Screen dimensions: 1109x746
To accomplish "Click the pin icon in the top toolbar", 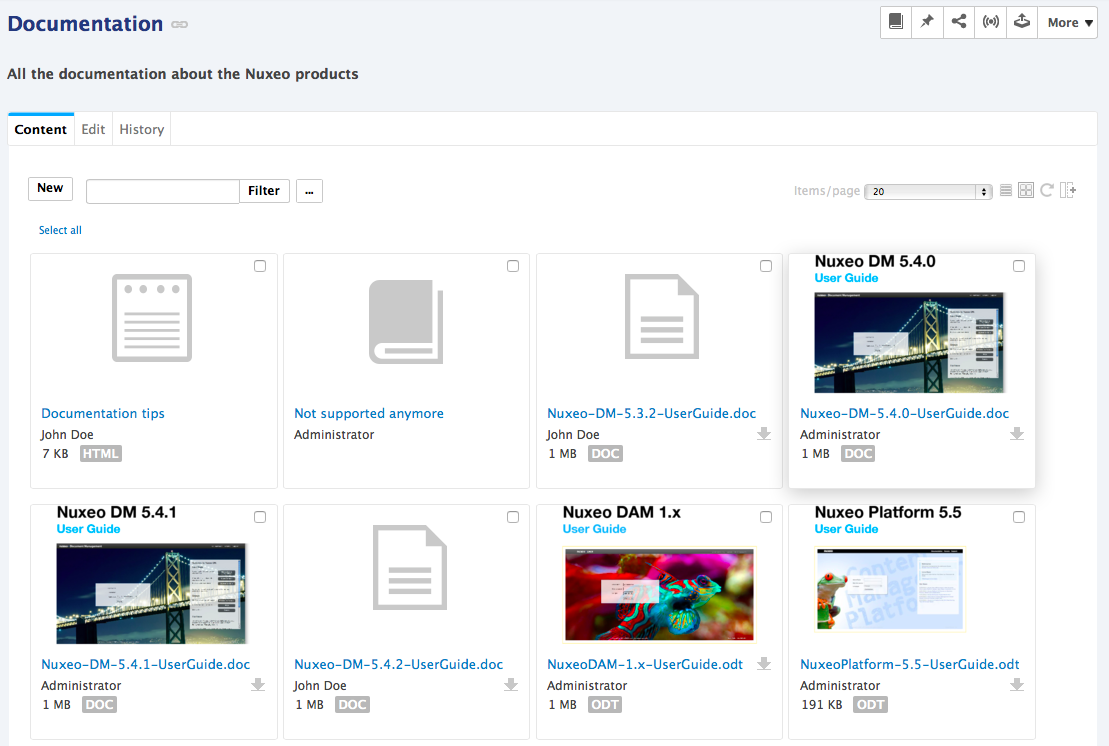I will (x=927, y=22).
